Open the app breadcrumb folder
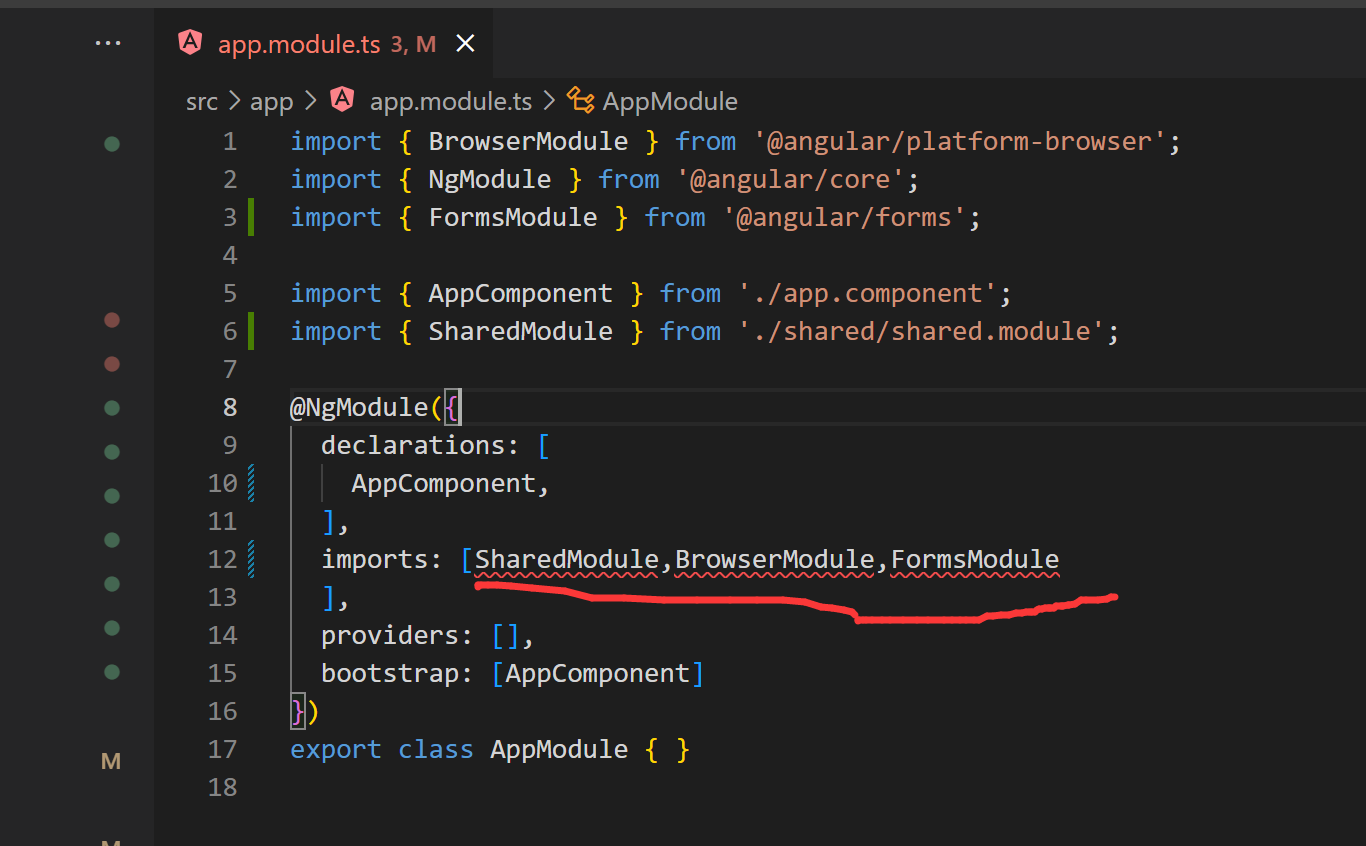Viewport: 1366px width, 846px height. click(271, 101)
